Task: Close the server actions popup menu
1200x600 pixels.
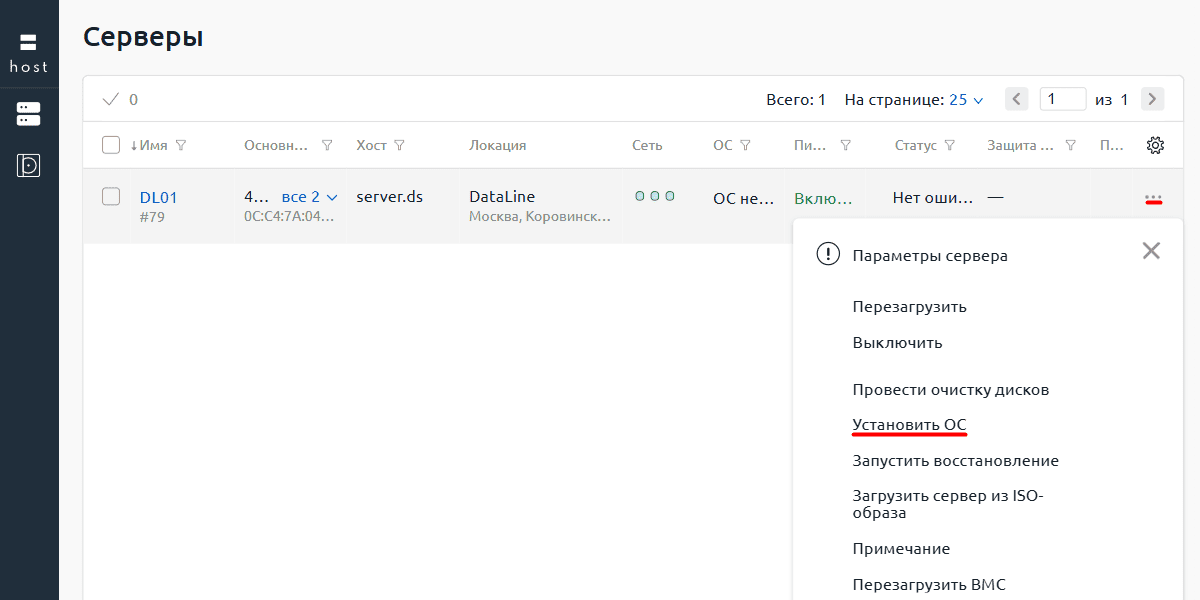Action: (1151, 251)
